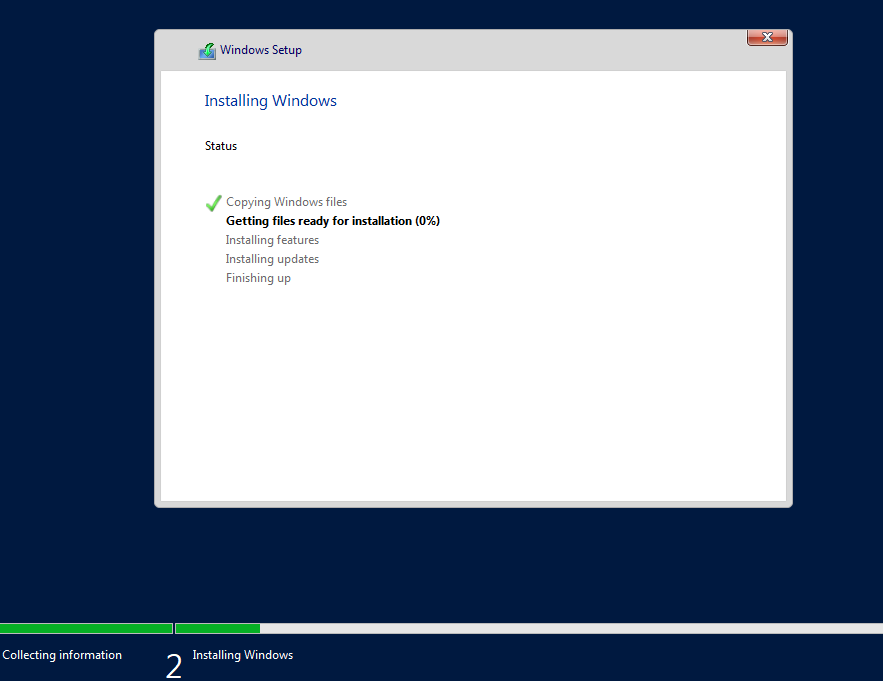Click the 'Collecting information' phase label

(x=62, y=655)
